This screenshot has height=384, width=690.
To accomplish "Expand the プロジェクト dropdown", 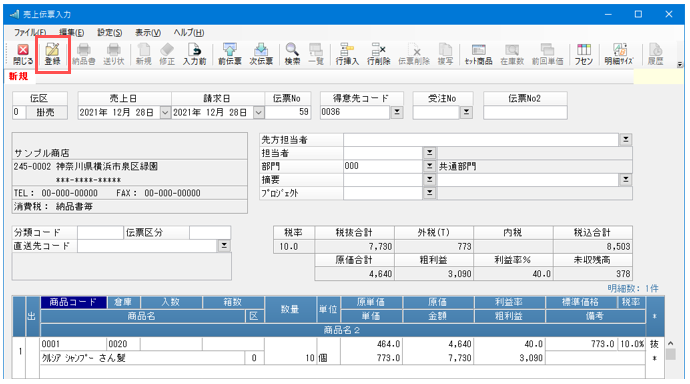I will click(429, 193).
